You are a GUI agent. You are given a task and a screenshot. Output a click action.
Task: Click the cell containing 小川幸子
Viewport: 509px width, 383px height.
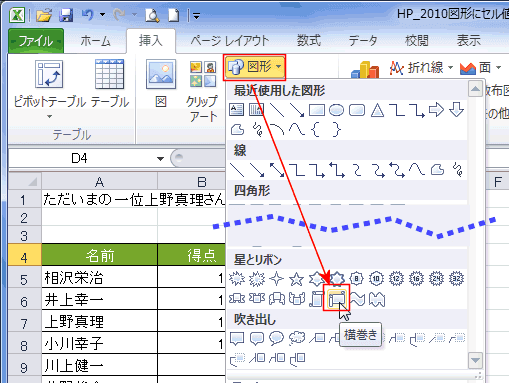click(99, 343)
